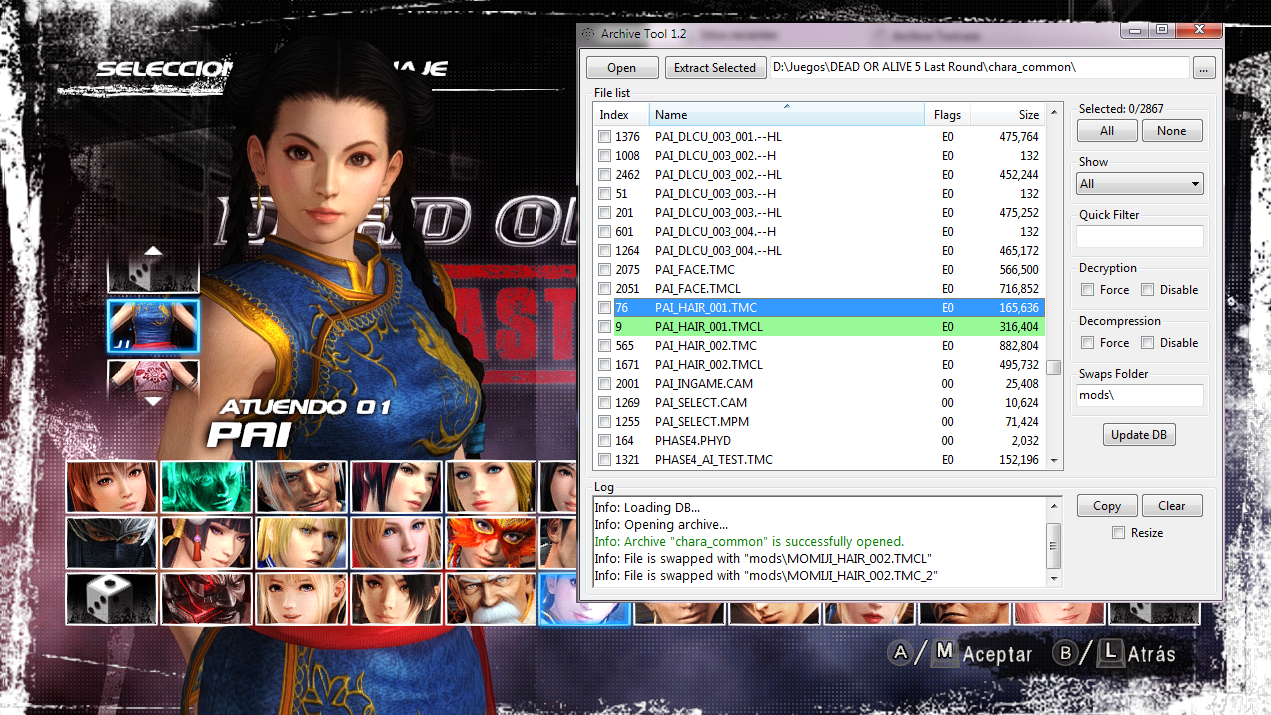Viewport: 1271px width, 715px height.
Task: Click the Swaps Folder field containing mods\
Action: tap(1140, 396)
